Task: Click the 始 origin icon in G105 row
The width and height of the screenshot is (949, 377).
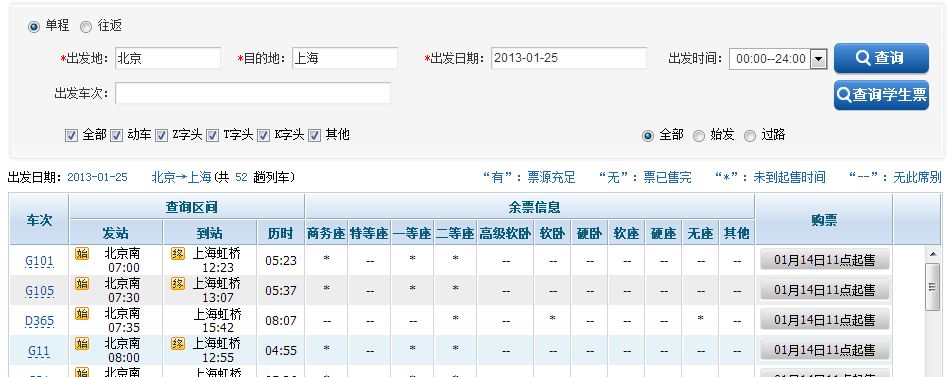Action: coord(82,283)
